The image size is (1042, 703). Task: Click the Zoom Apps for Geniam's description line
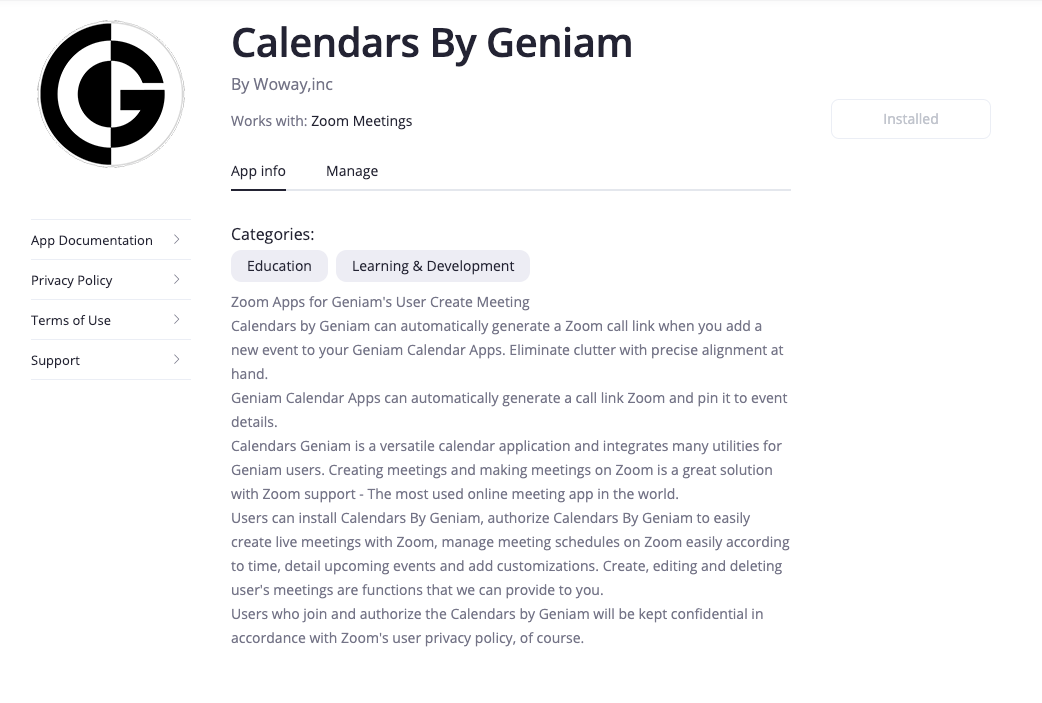click(380, 302)
